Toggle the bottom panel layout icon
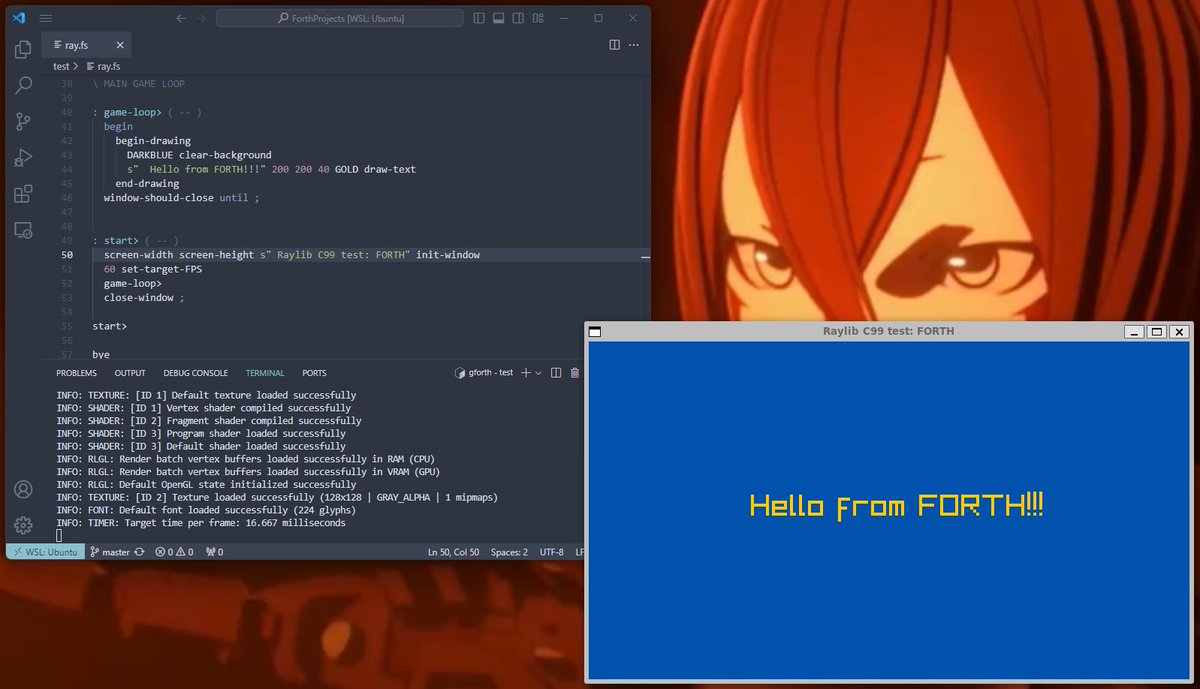Image resolution: width=1200 pixels, height=689 pixels. click(497, 18)
